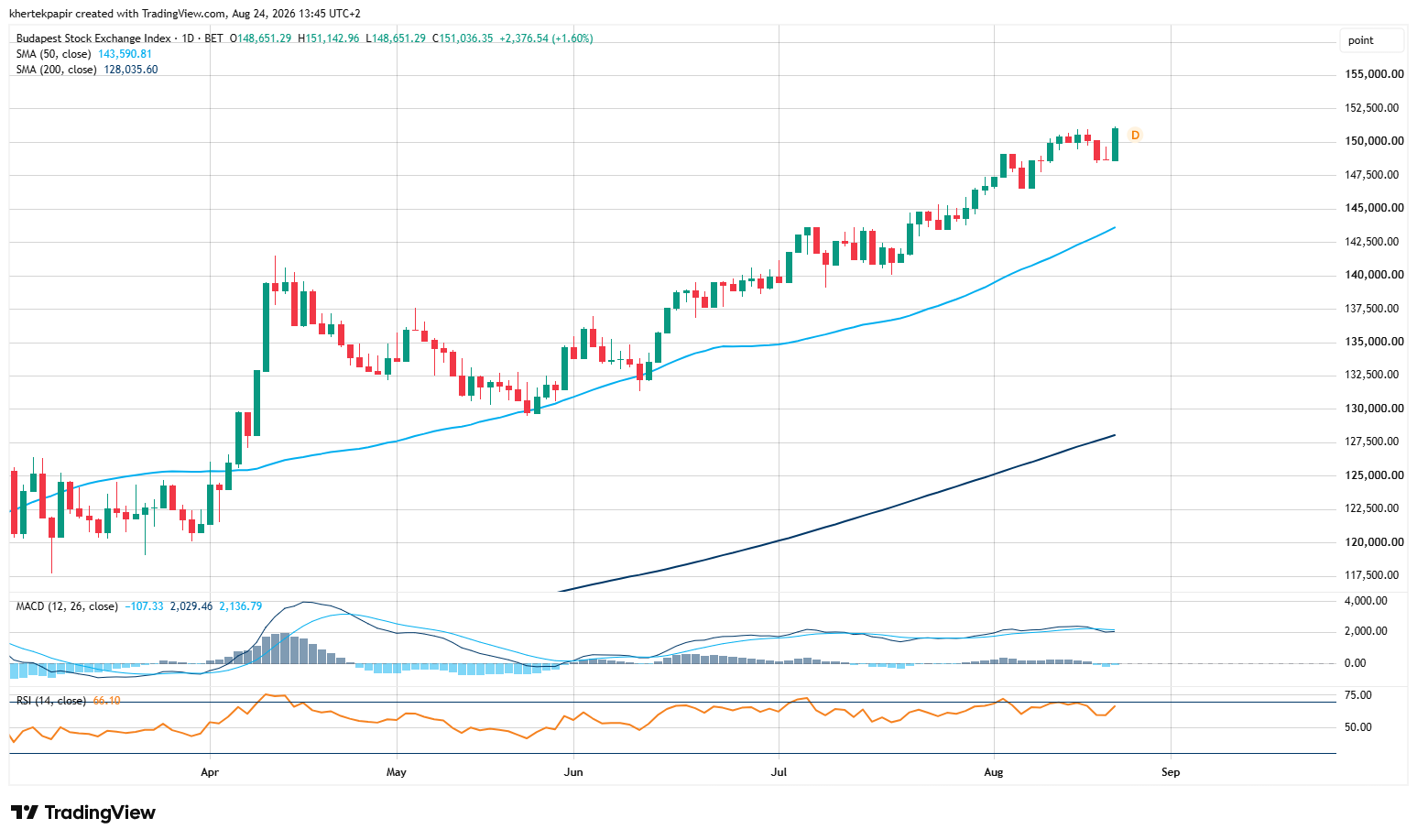
Task: Click the 135,000.00 price axis label
Action: tap(1374, 342)
